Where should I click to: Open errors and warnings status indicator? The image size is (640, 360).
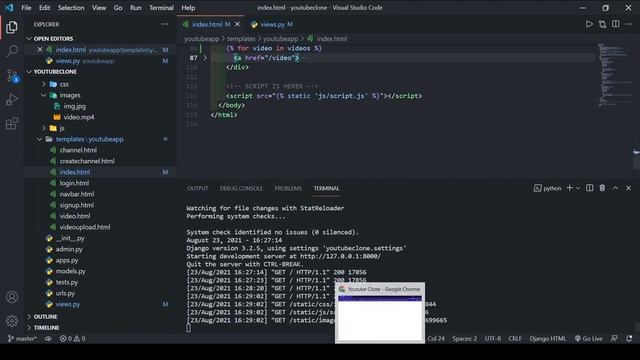point(72,338)
